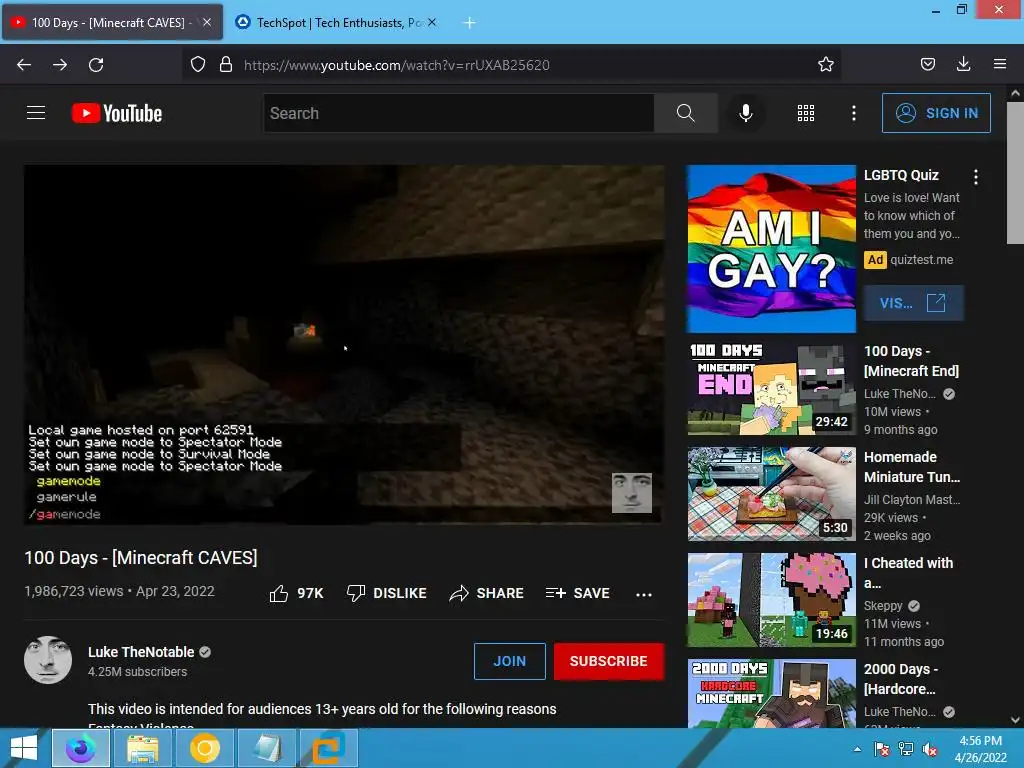Open more actions ellipsis below video
The width and height of the screenshot is (1024, 768).
tap(643, 594)
